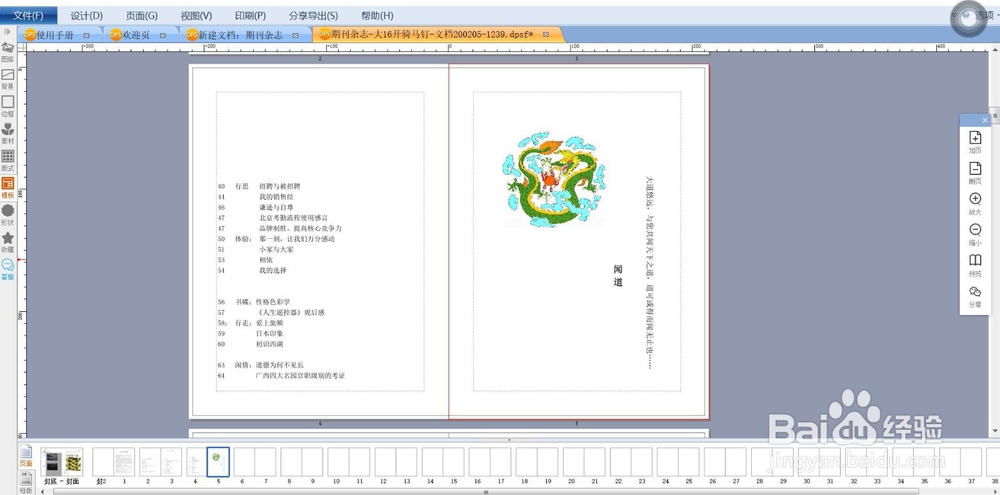Select page 10 thumbnail
The image size is (1000, 495).
tap(338, 462)
